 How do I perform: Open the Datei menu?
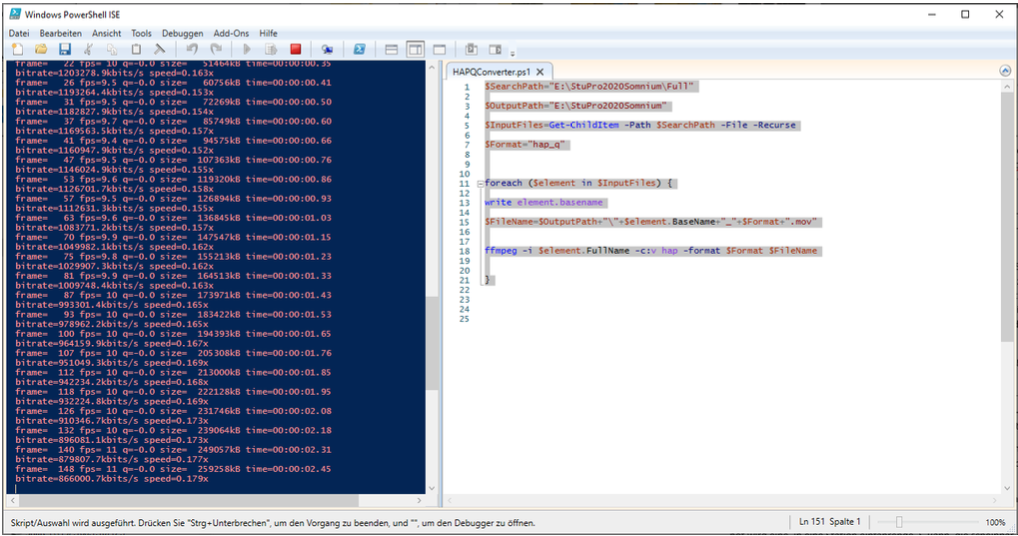(19, 33)
